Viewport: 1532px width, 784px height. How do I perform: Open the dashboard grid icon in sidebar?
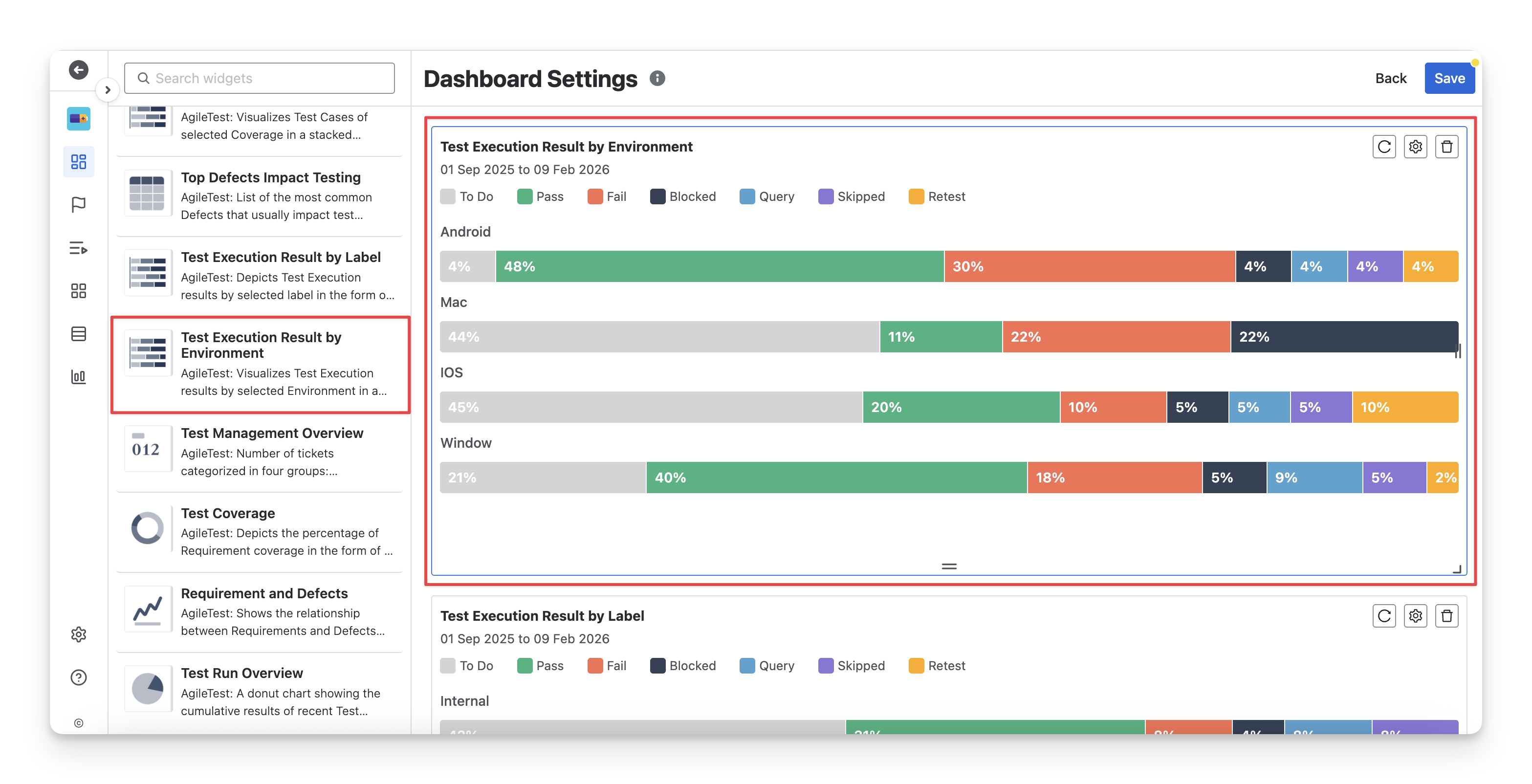click(x=79, y=162)
